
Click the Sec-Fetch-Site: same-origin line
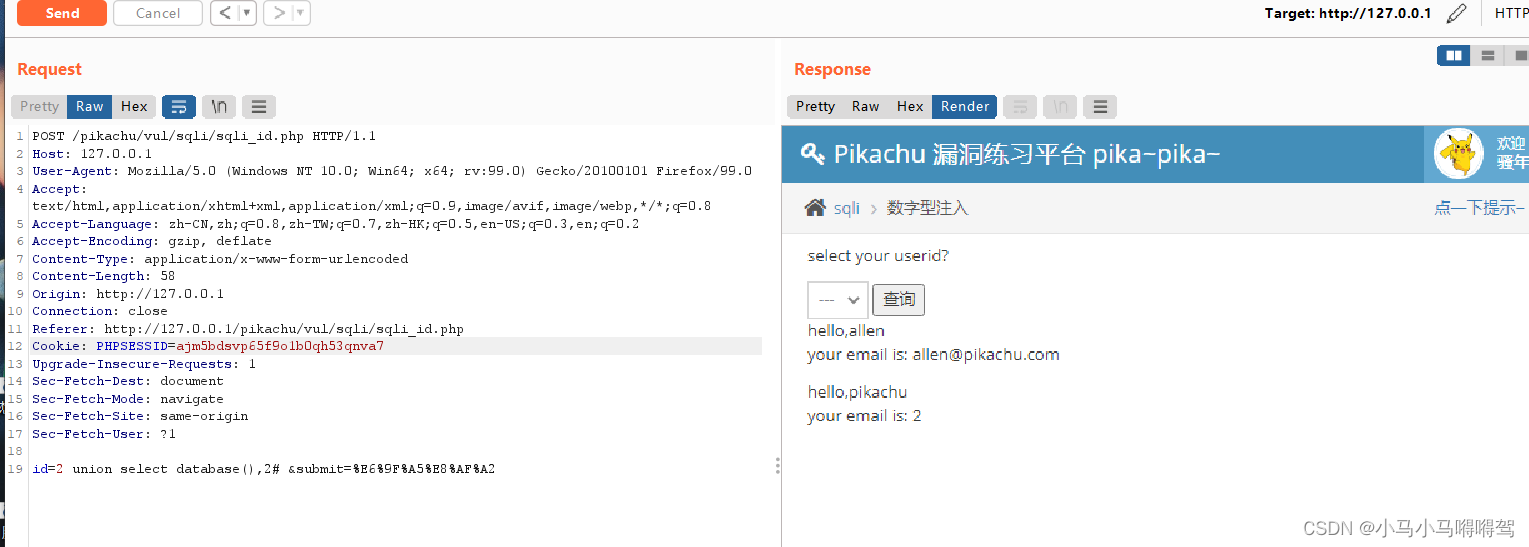click(140, 416)
